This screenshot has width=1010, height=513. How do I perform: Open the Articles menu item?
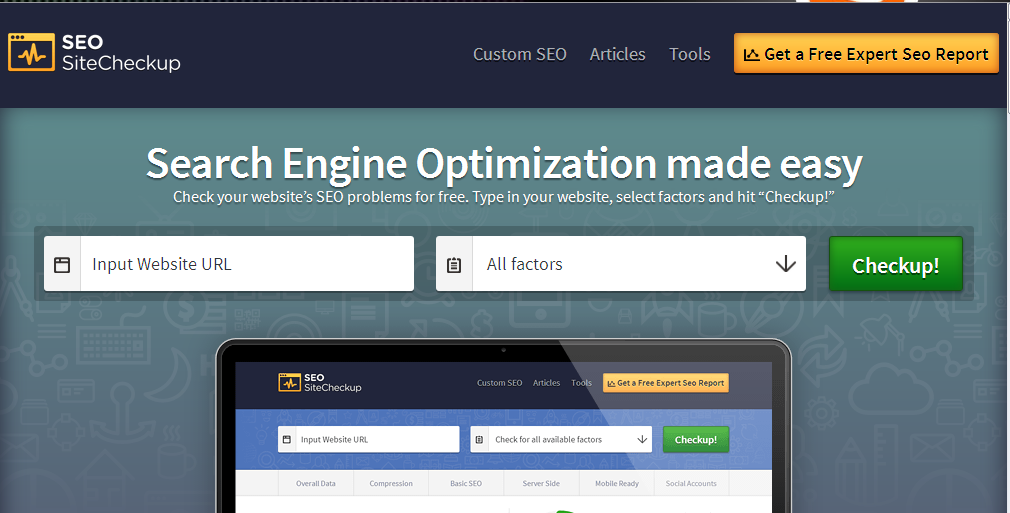click(617, 54)
